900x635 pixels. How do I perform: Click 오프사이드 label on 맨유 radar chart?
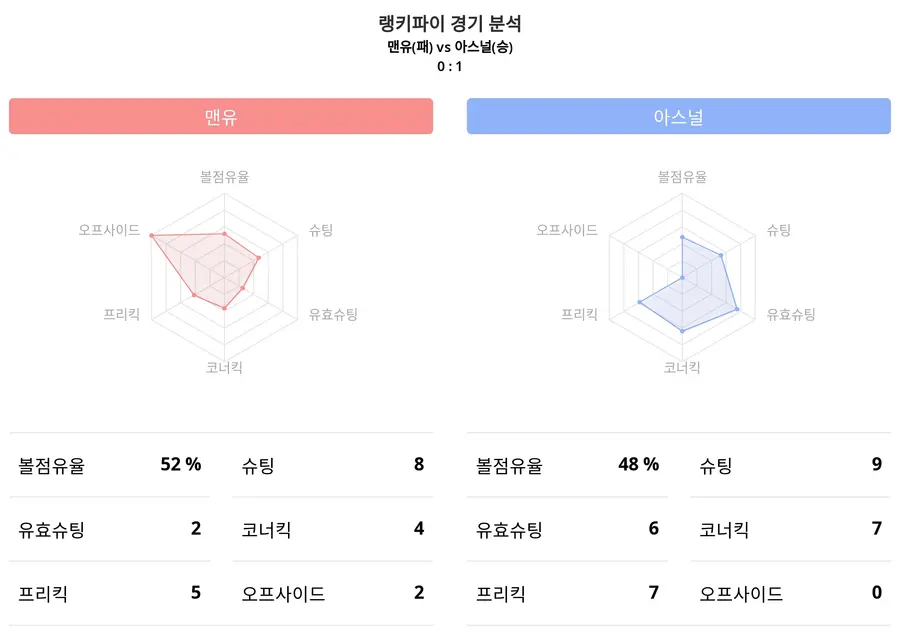109,230
